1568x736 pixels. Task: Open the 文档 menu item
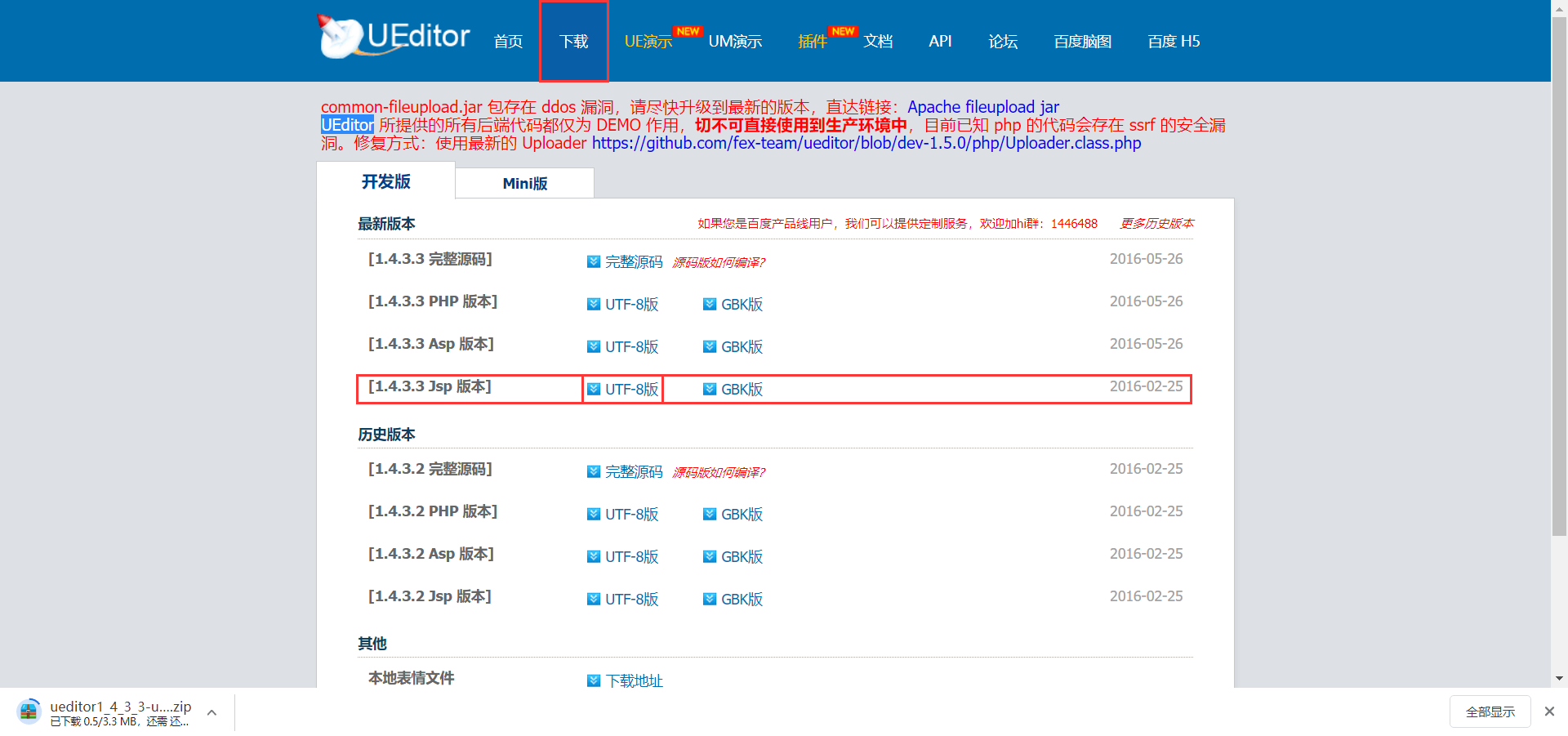pyautogui.click(x=878, y=41)
